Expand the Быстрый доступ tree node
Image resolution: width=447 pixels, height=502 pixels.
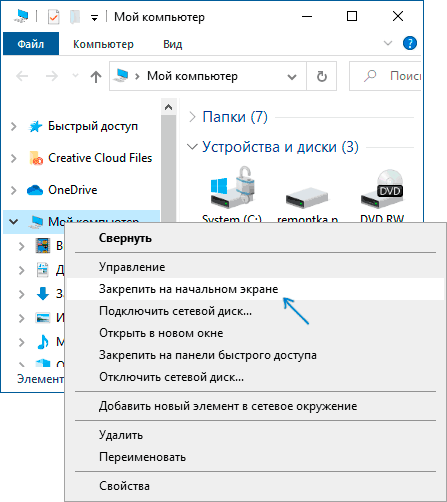pyautogui.click(x=14, y=126)
